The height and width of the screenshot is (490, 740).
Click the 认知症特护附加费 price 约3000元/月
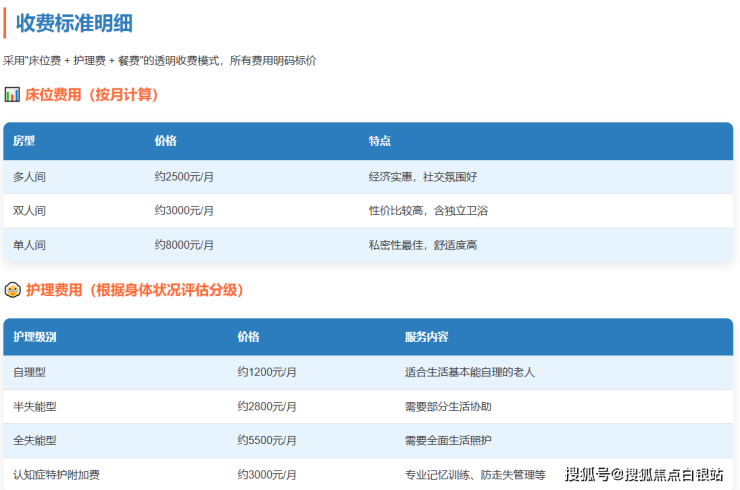[267, 475]
